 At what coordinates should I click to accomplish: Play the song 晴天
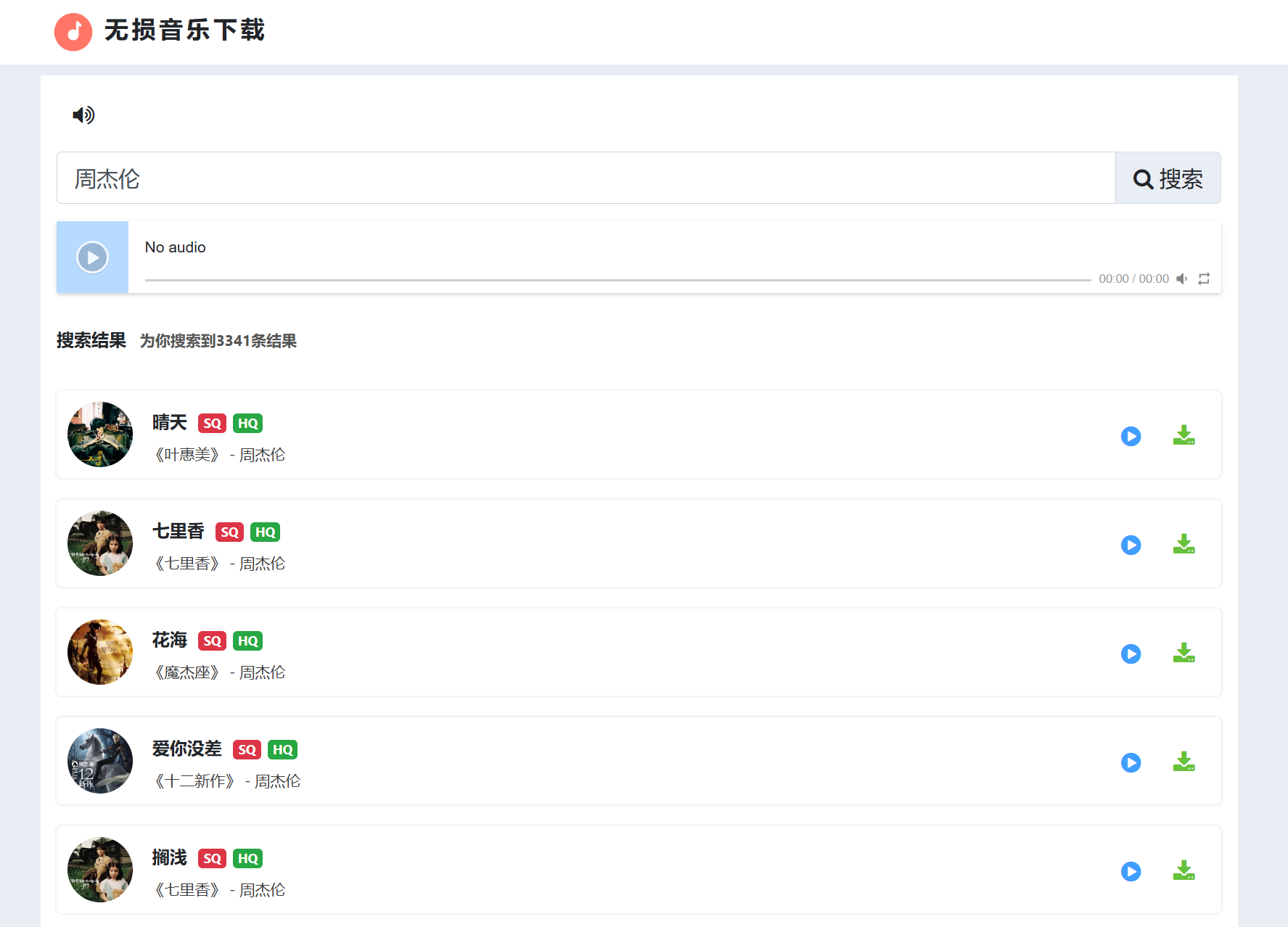click(1131, 436)
